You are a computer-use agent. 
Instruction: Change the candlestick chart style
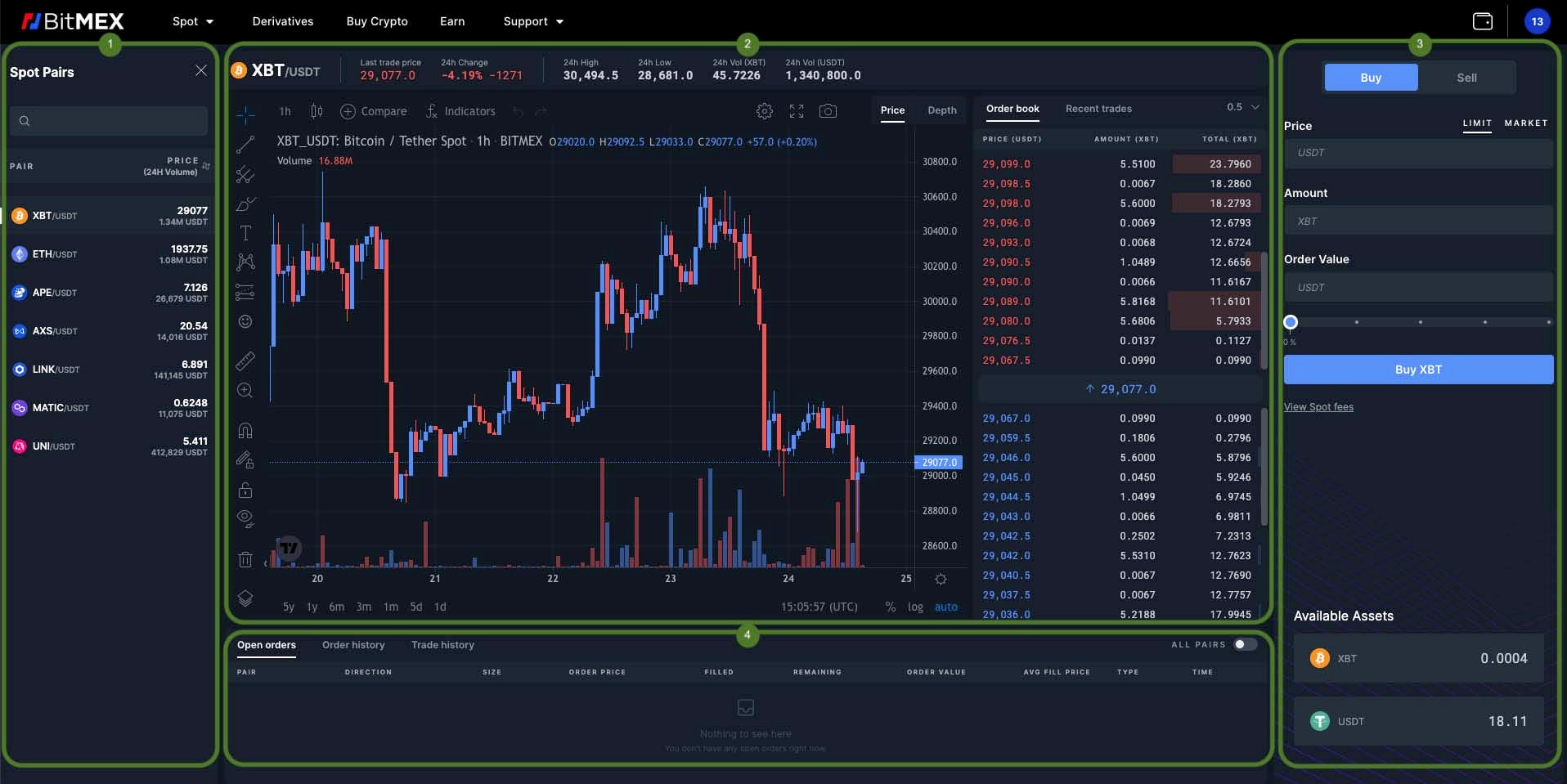click(317, 111)
